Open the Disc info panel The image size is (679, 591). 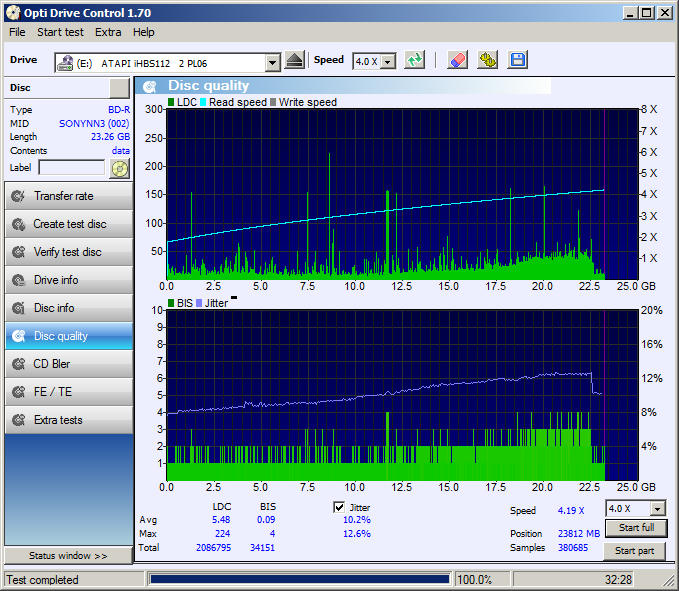(69, 308)
